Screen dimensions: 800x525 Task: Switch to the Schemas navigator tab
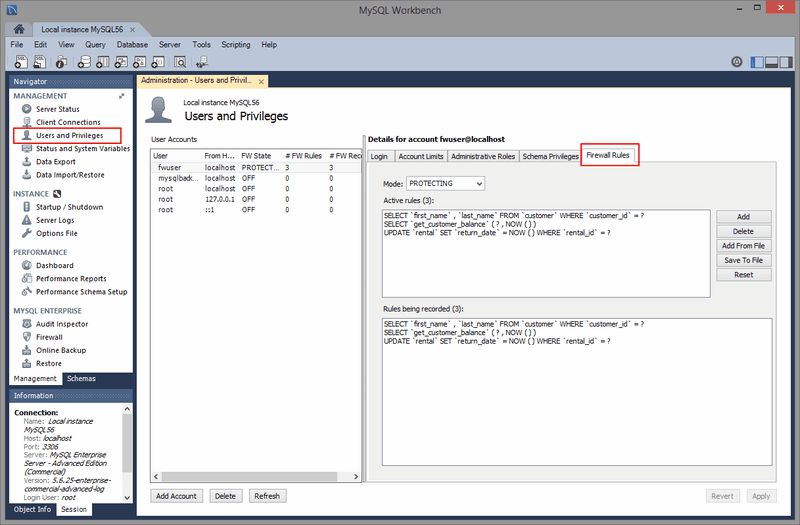click(x=82, y=379)
